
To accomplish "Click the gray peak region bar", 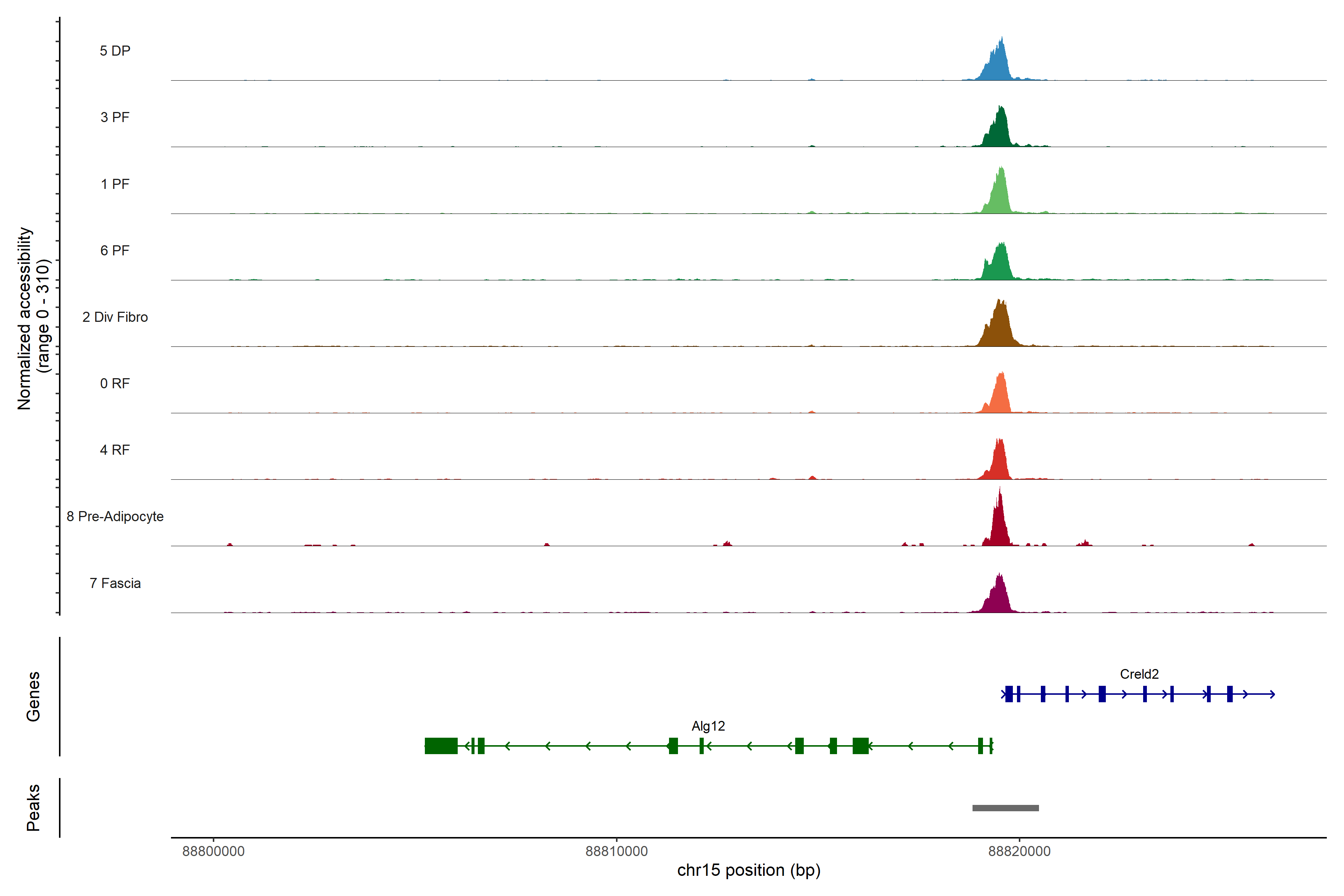I will pyautogui.click(x=1005, y=808).
